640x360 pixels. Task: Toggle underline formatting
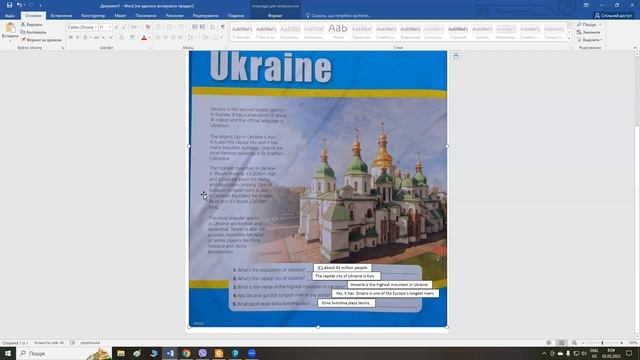coord(85,38)
